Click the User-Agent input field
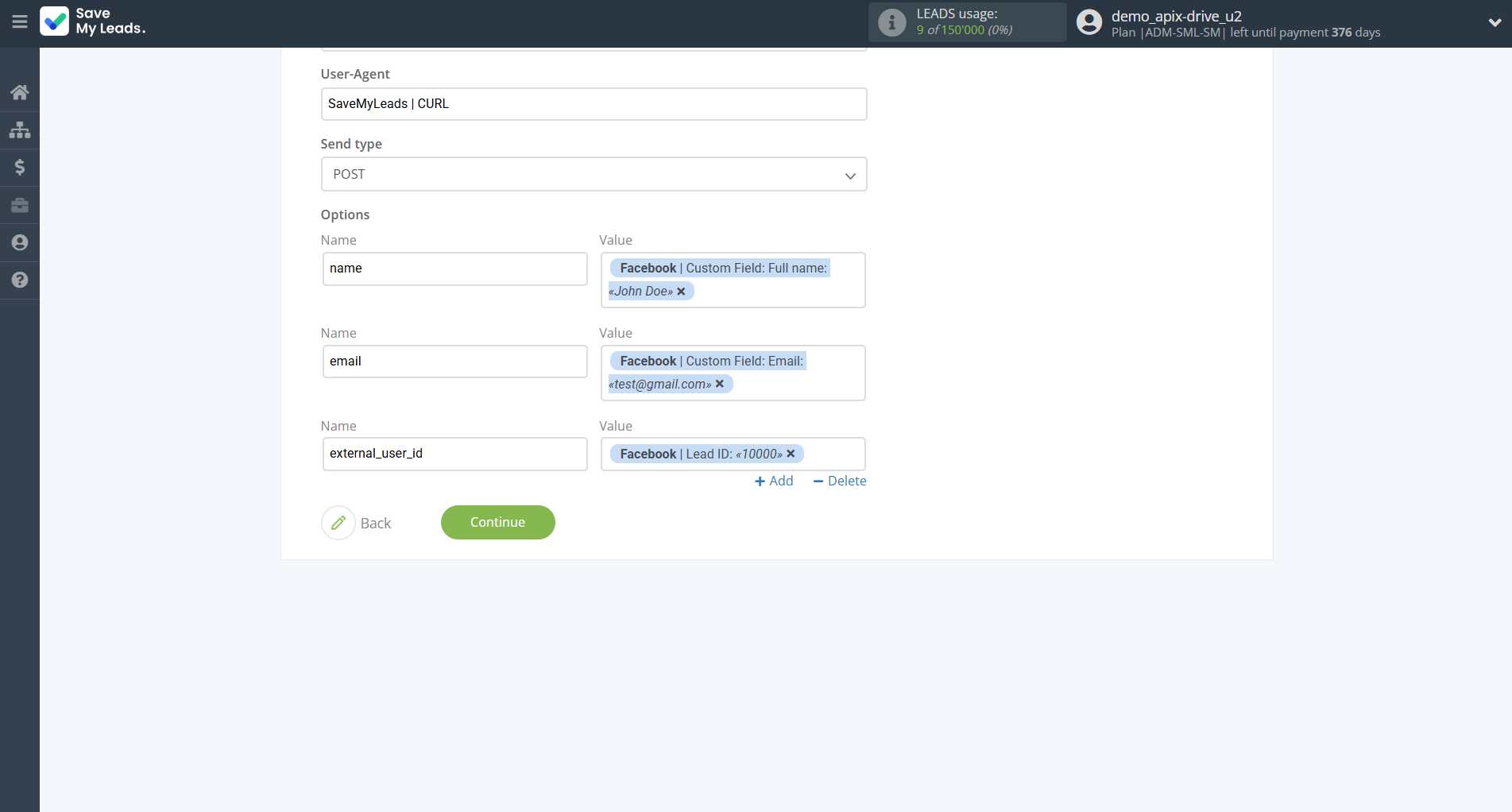This screenshot has height=812, width=1512. 594,103
